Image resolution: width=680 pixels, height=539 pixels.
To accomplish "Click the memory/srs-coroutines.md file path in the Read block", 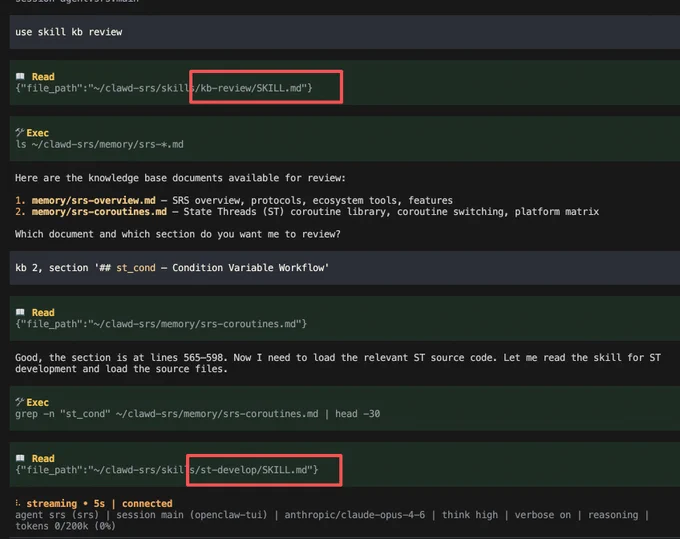I will tap(161, 324).
